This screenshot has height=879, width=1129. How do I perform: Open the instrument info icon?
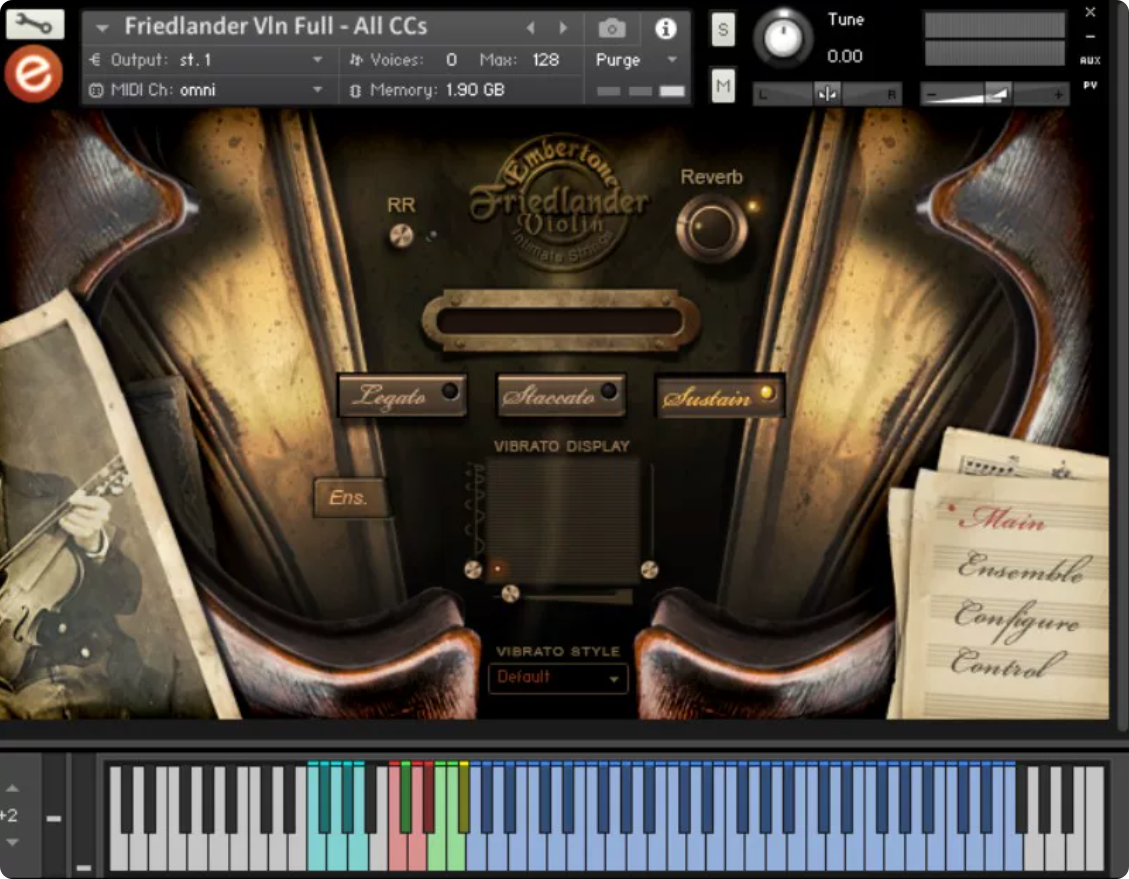[x=665, y=28]
